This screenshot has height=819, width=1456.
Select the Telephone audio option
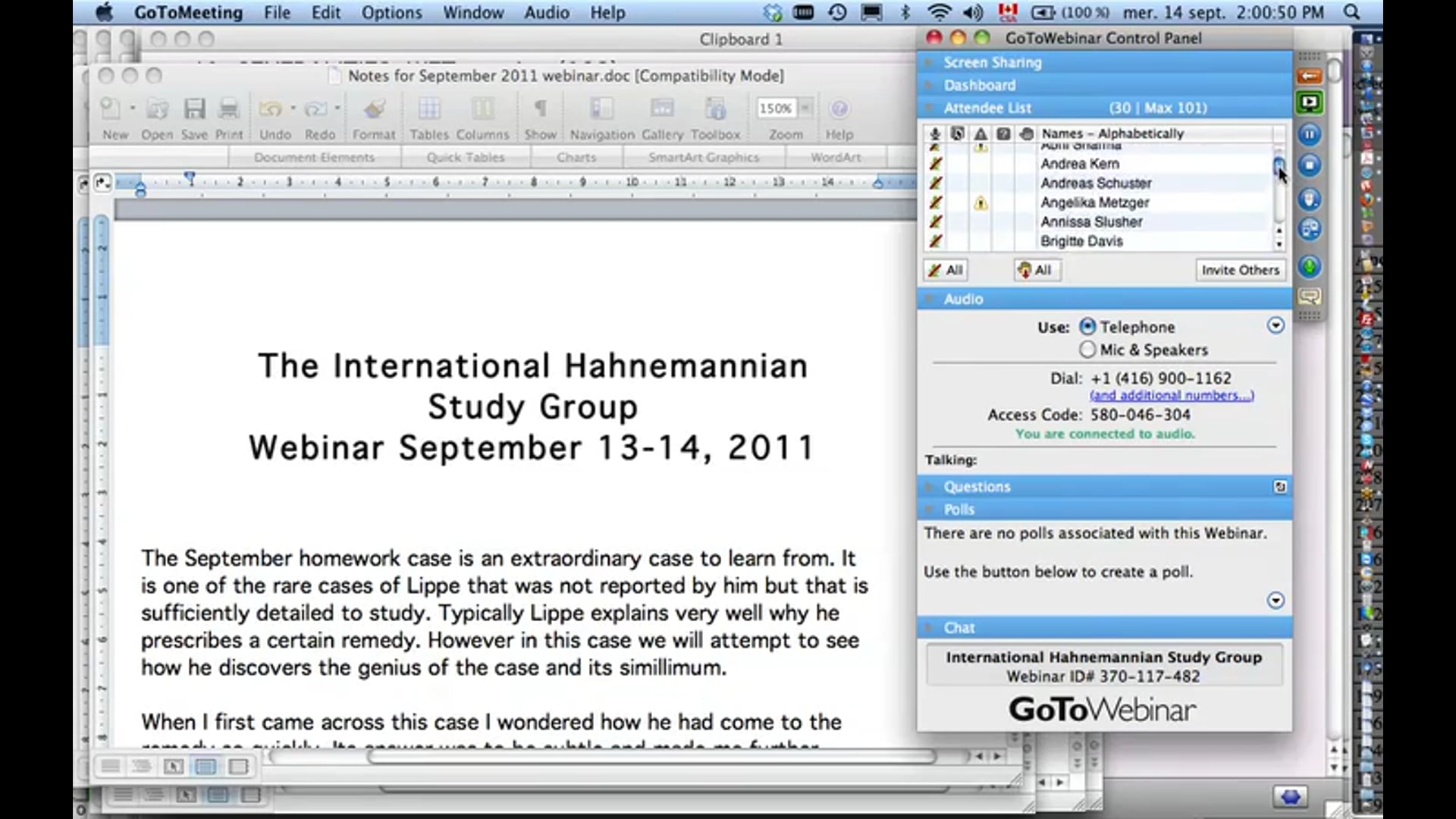pos(1088,326)
